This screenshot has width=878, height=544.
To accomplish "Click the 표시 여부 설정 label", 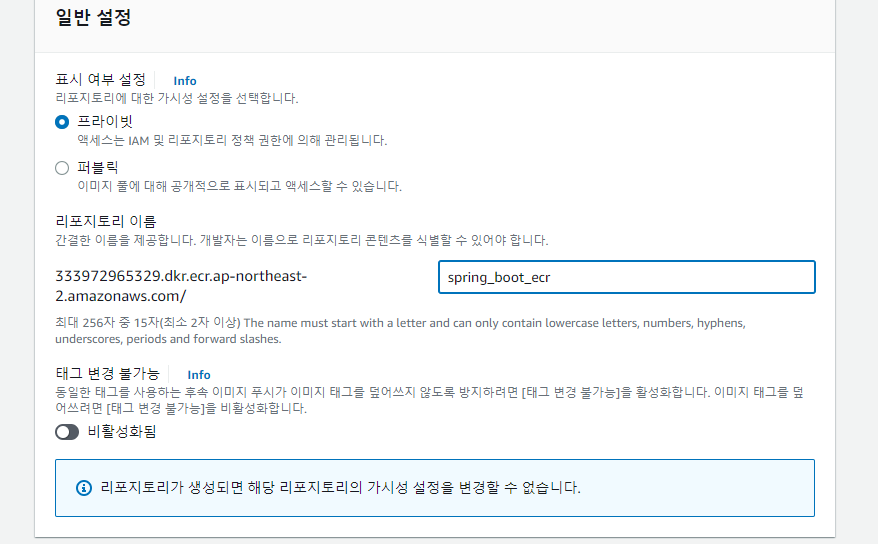I will (100, 79).
